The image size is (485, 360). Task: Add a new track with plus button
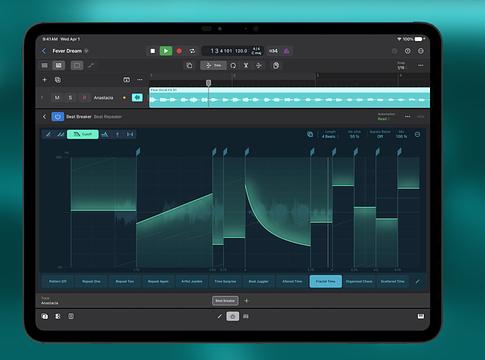44,80
